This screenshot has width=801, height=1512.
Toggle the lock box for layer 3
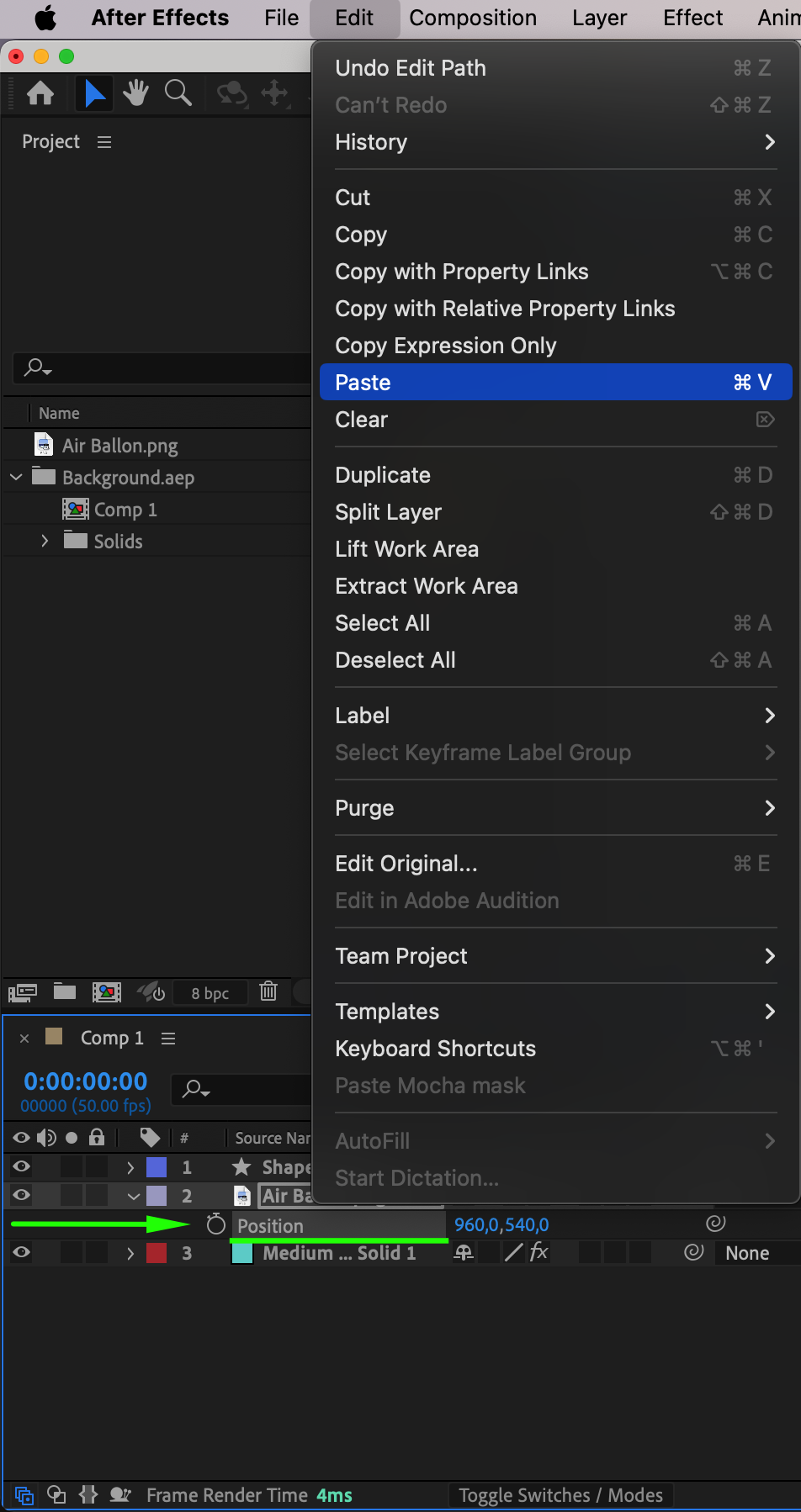pos(97,1252)
